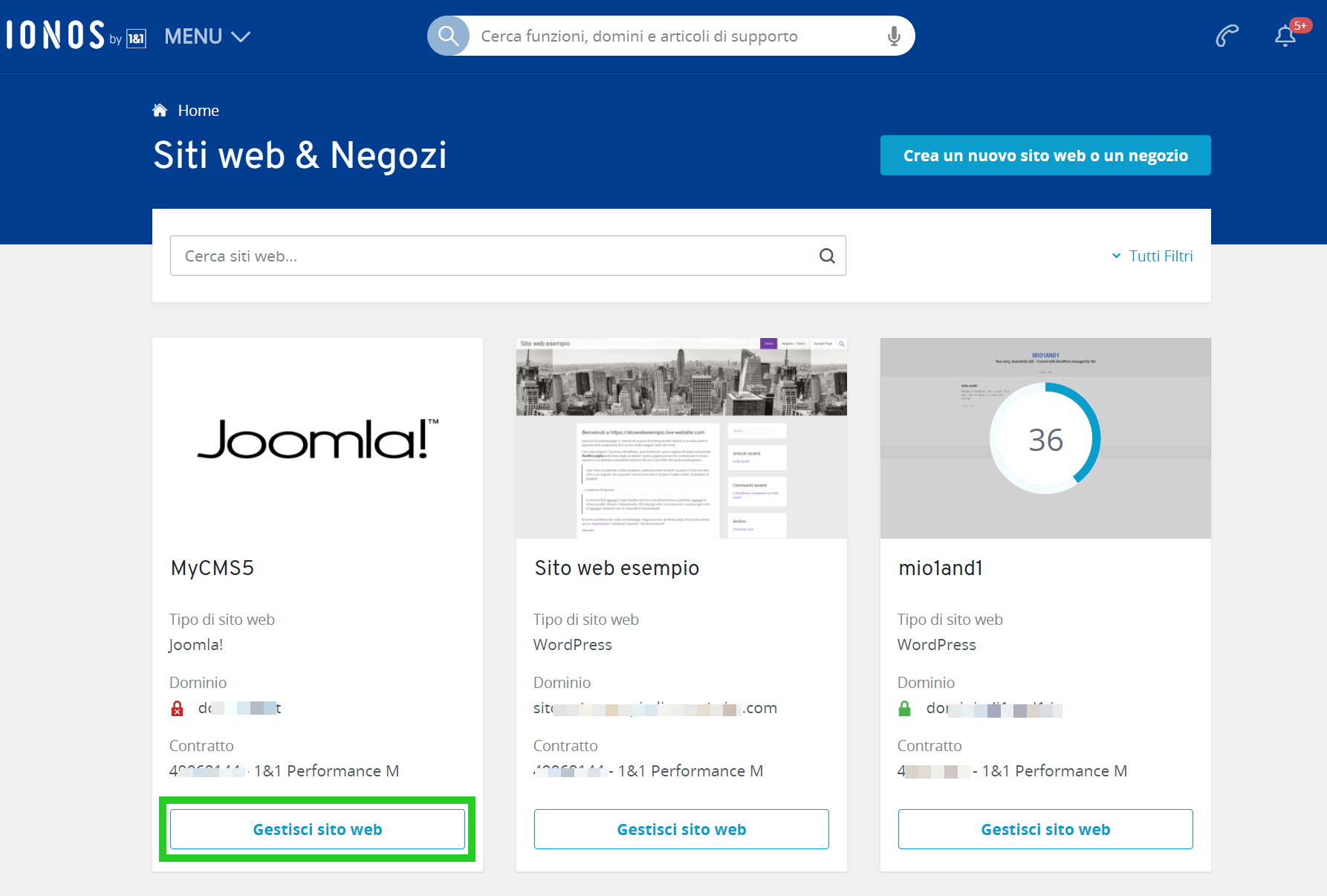
Task: Click WordPress type text under Sito web esempio
Action: coord(573,645)
